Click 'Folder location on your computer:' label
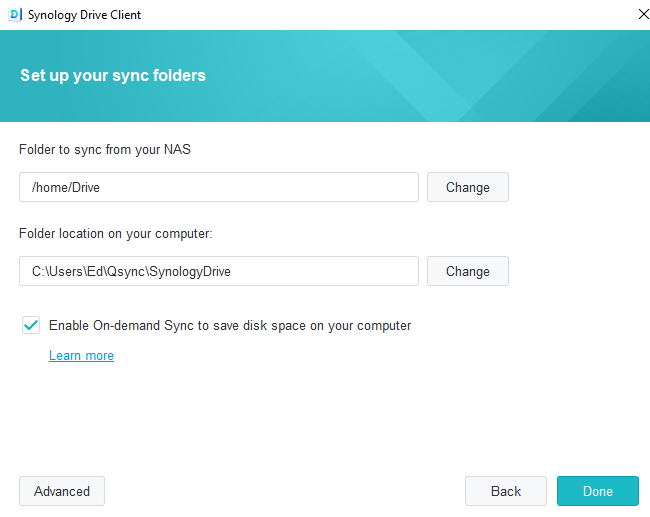The width and height of the screenshot is (650, 517). coord(116,233)
